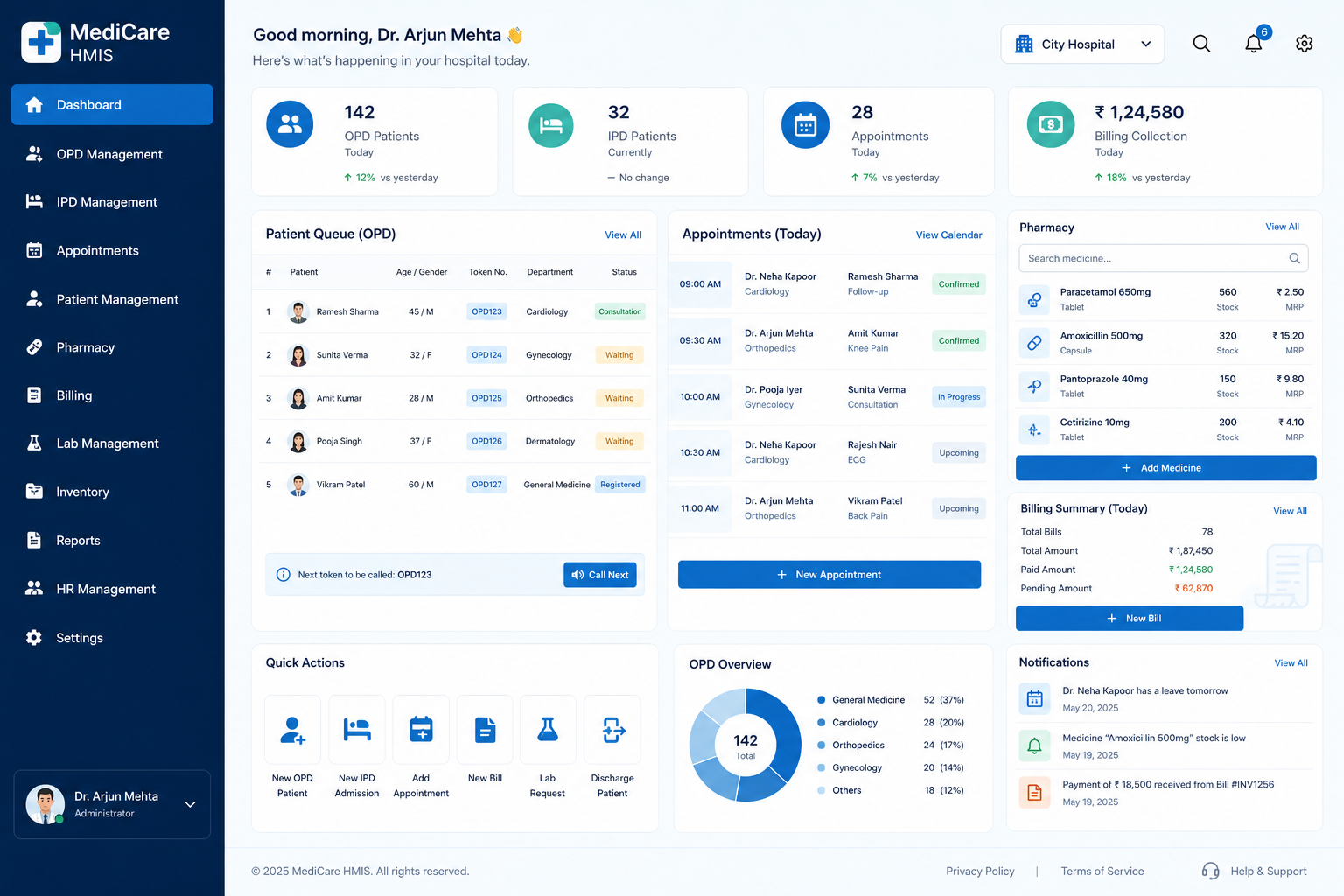Open the Dashboard sidebar item
The height and width of the screenshot is (896, 1344).
coord(112,105)
